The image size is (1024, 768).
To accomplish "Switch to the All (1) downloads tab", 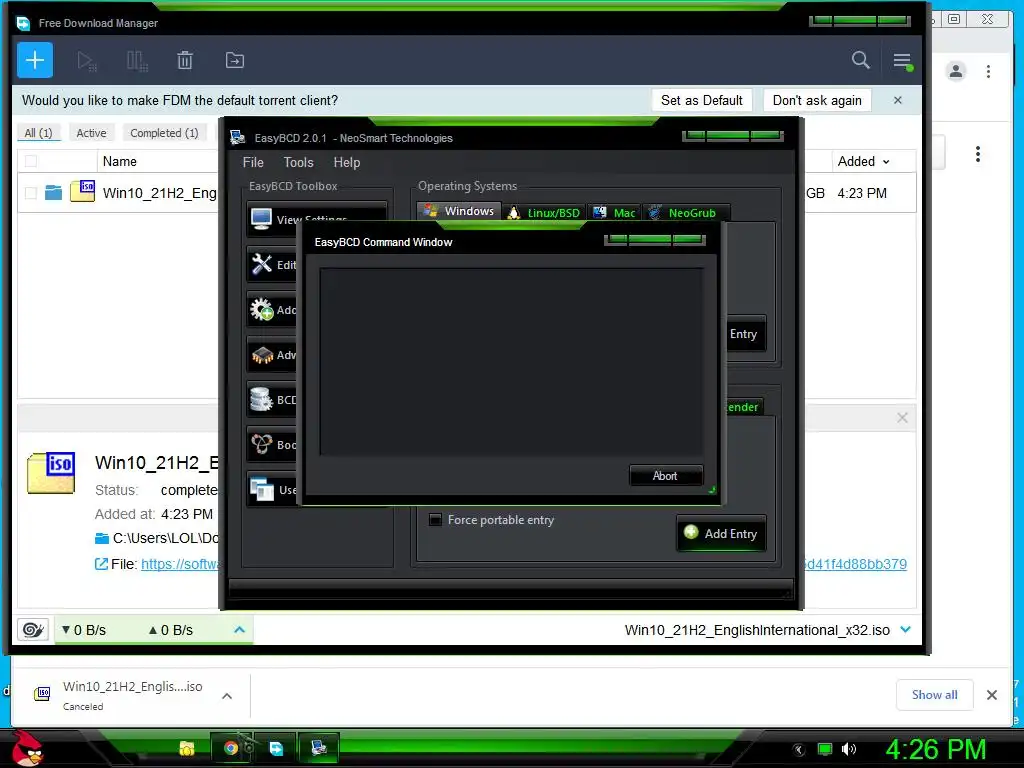I will pos(39,133).
